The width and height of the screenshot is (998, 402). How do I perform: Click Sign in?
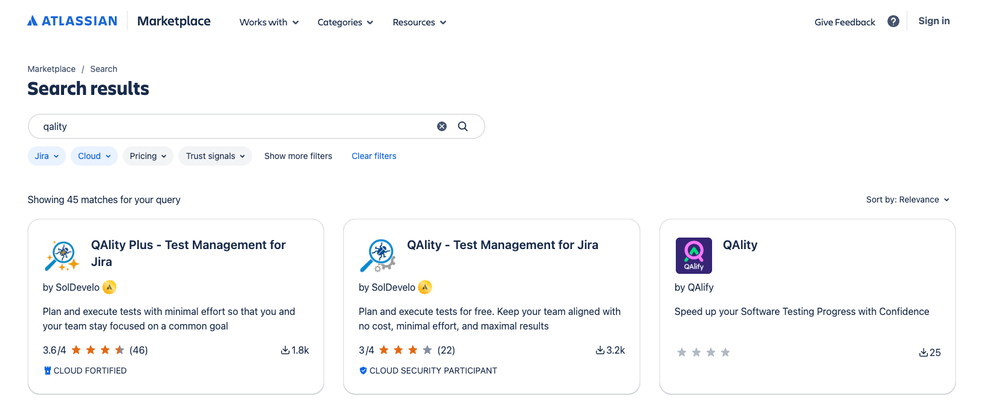pyautogui.click(x=934, y=21)
